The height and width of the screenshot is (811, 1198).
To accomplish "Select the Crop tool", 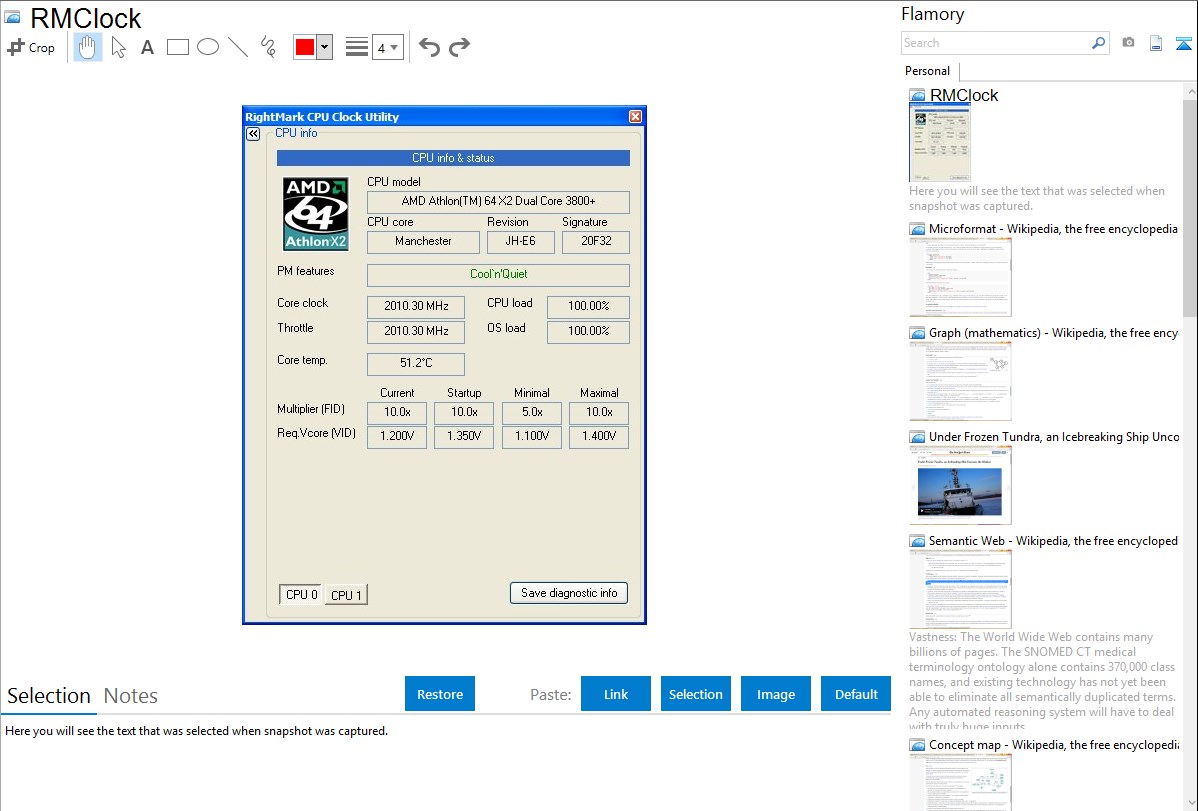I will pyautogui.click(x=31, y=47).
